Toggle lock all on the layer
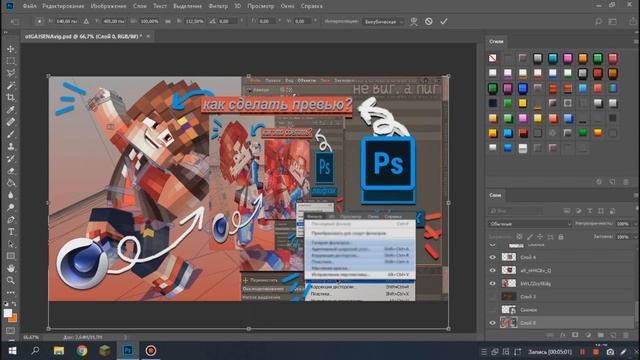Image resolution: width=640 pixels, height=360 pixels. click(561, 237)
